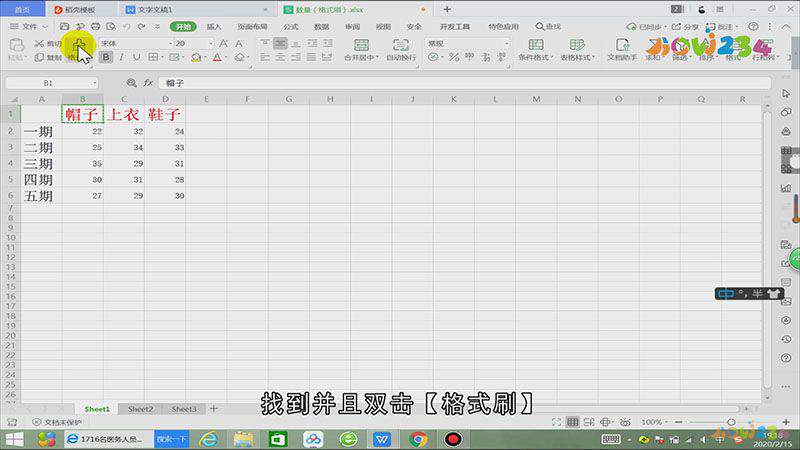Select the 页面布局 Page Layout tab

(x=252, y=27)
